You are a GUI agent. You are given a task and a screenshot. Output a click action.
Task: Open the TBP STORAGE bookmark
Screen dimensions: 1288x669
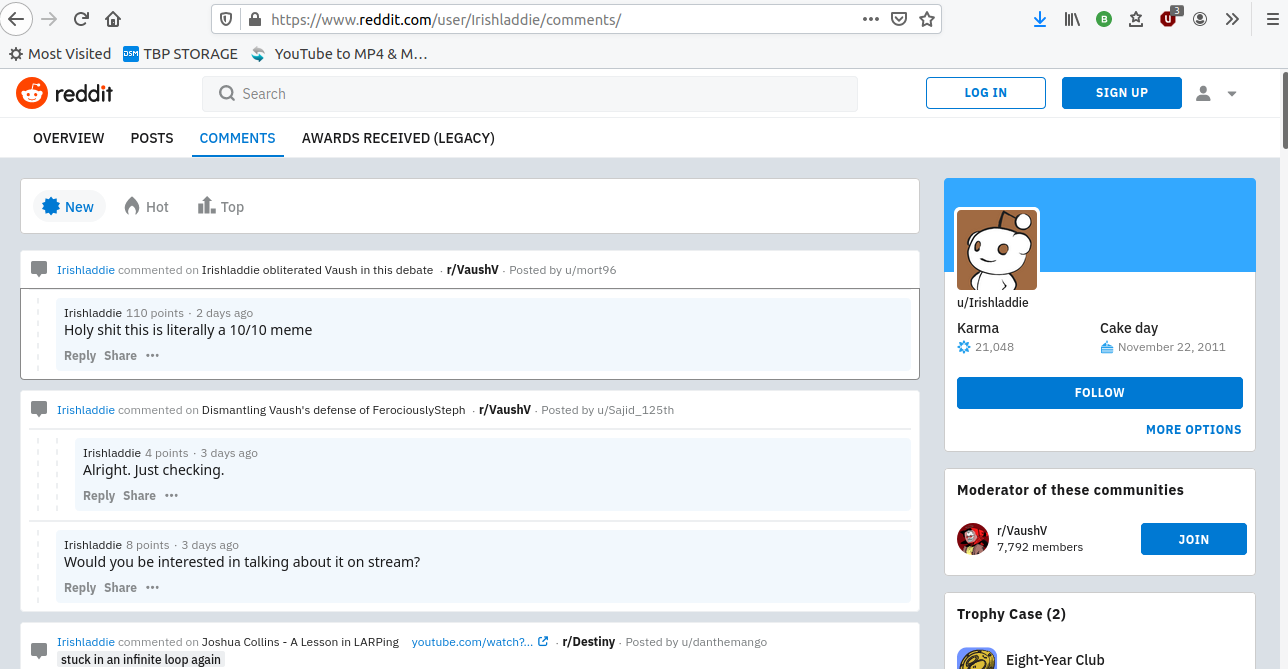pos(180,54)
